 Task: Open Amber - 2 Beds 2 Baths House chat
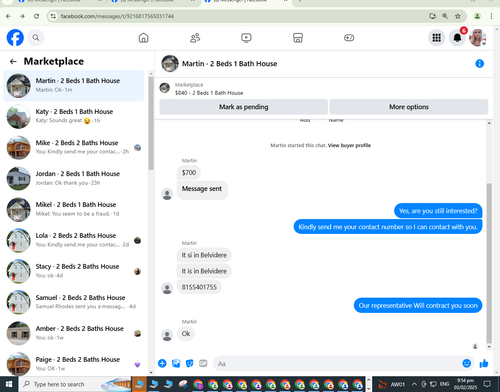tap(74, 333)
